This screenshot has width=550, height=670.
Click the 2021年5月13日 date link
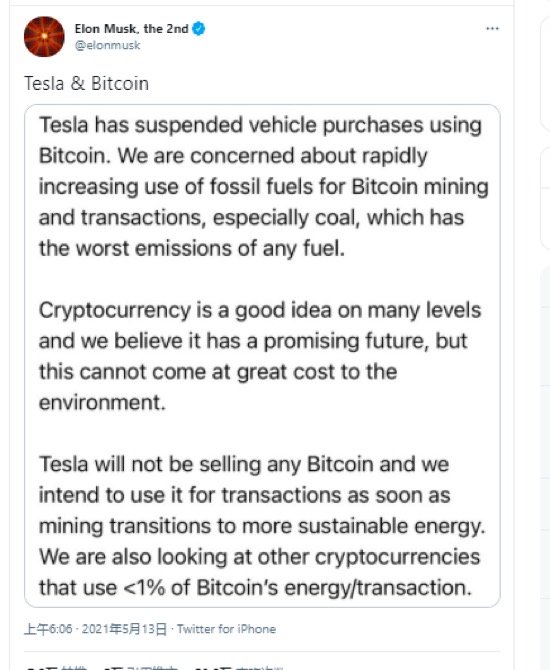pyautogui.click(x=124, y=629)
